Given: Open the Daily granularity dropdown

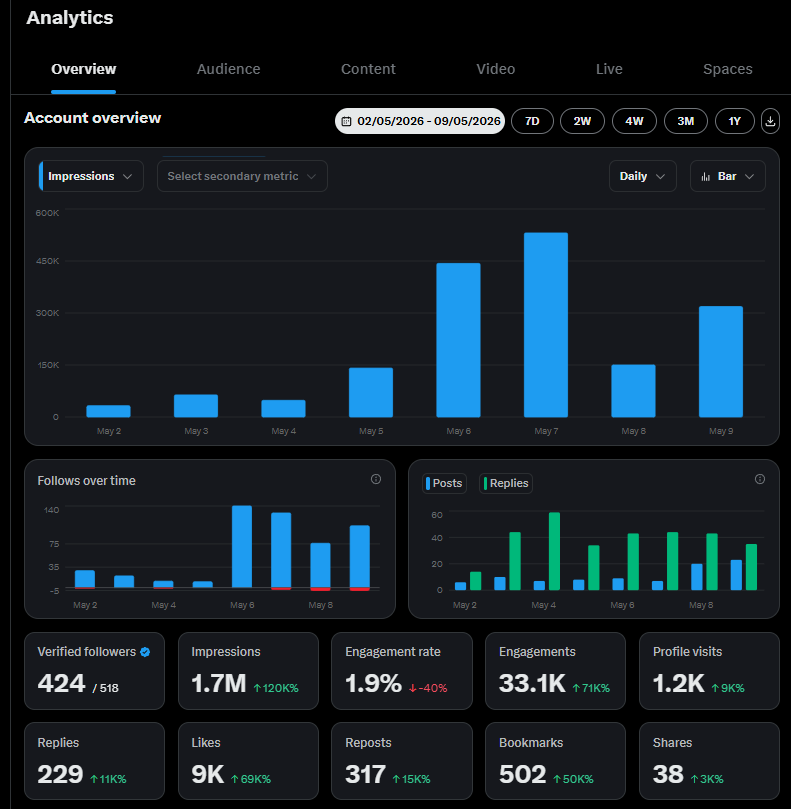Looking at the screenshot, I should click(642, 176).
